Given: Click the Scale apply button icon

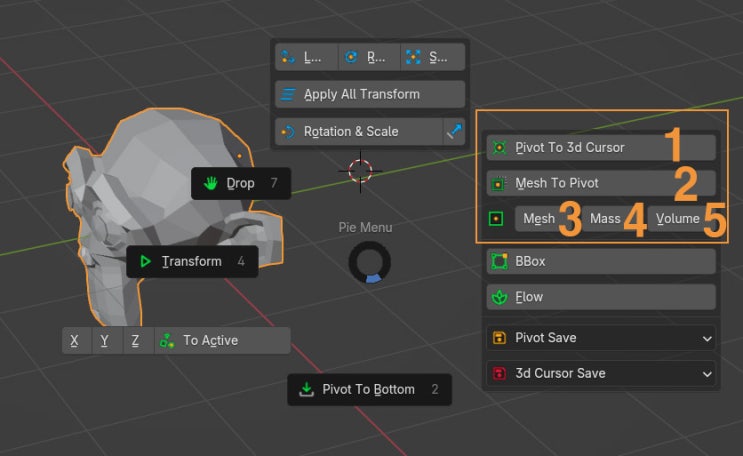Looking at the screenshot, I should 414,57.
